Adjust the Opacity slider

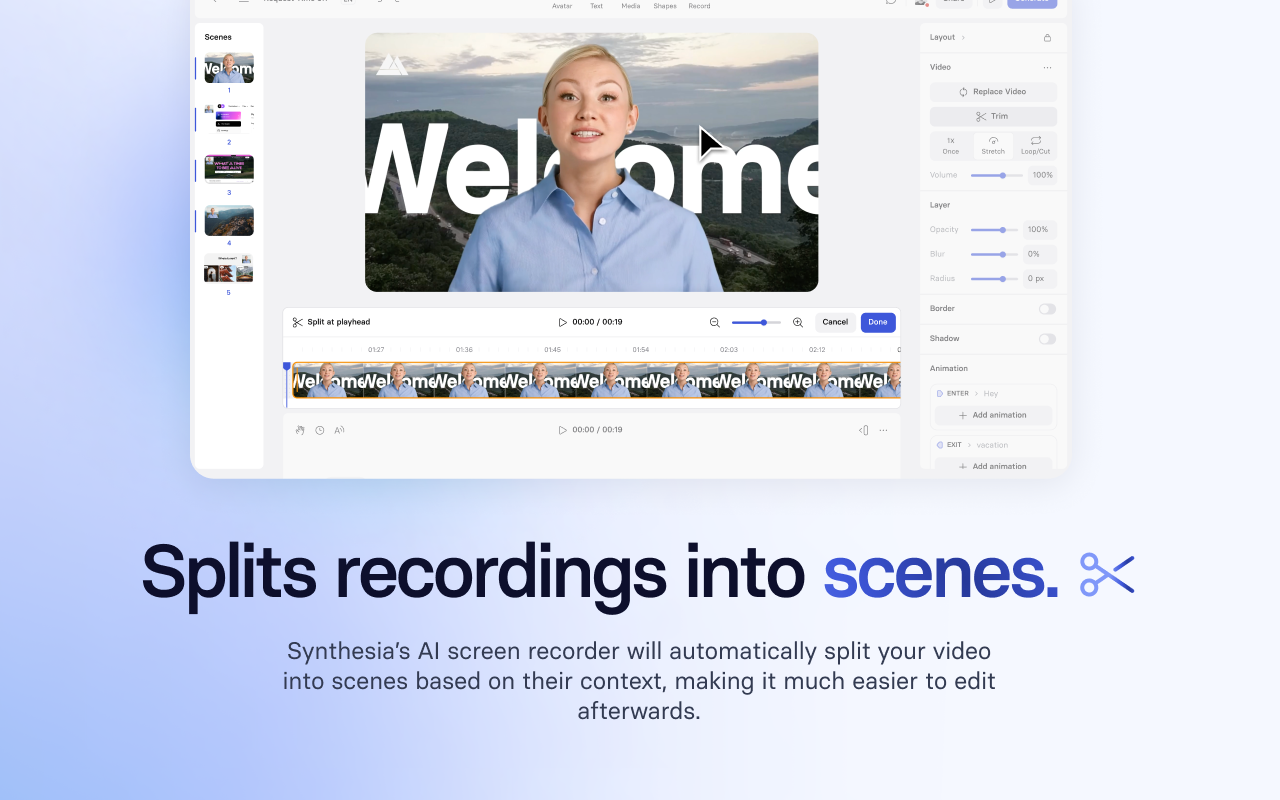994,230
